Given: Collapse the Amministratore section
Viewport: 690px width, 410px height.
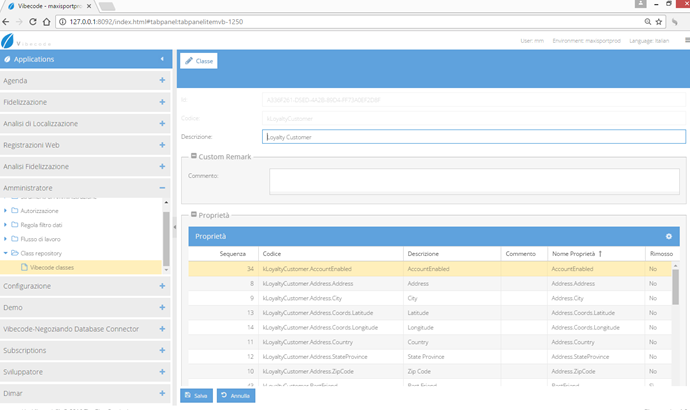Looking at the screenshot, I should click(x=162, y=187).
